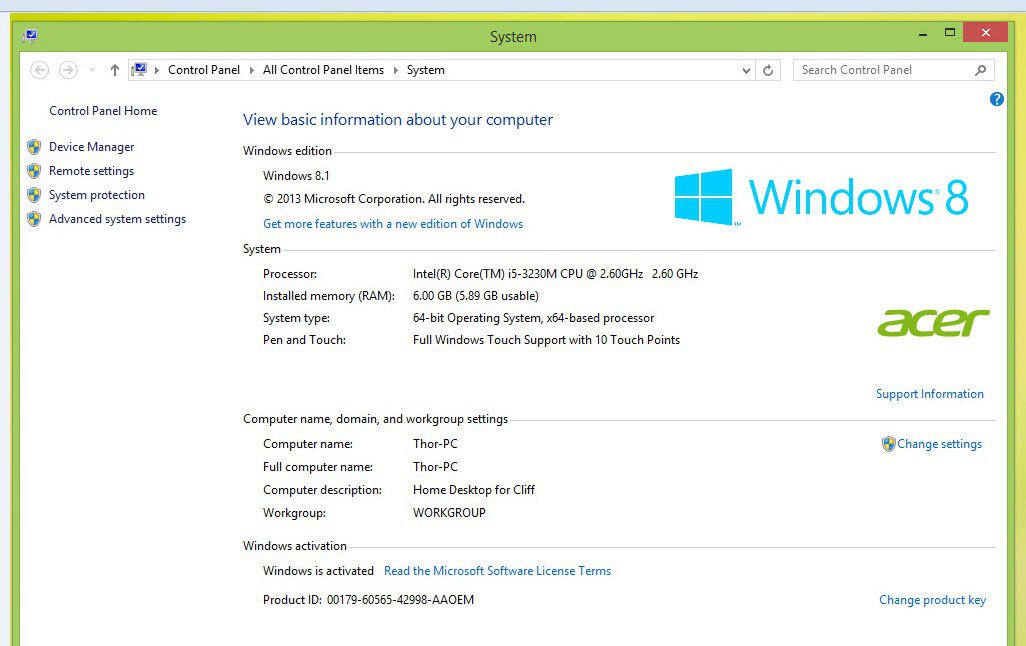Click shield icon beside Advanced system settings
Screen dimensions: 1026x646
coord(34,219)
